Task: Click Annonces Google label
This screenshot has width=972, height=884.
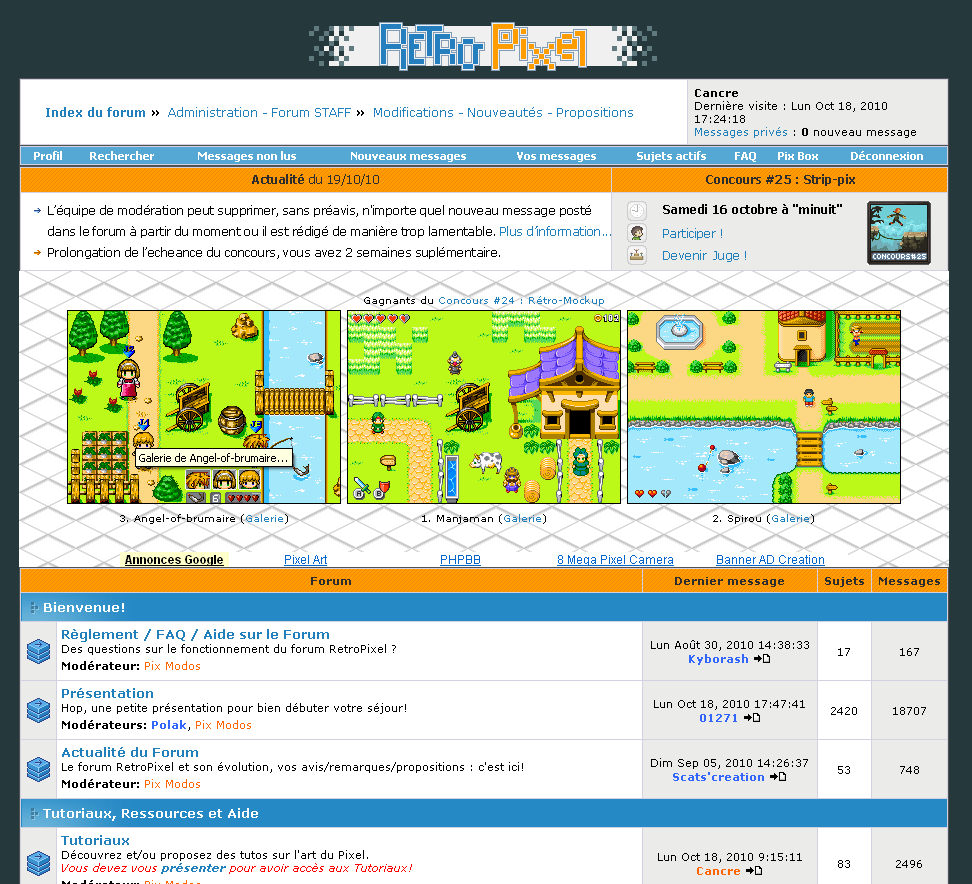Action: pyautogui.click(x=174, y=560)
